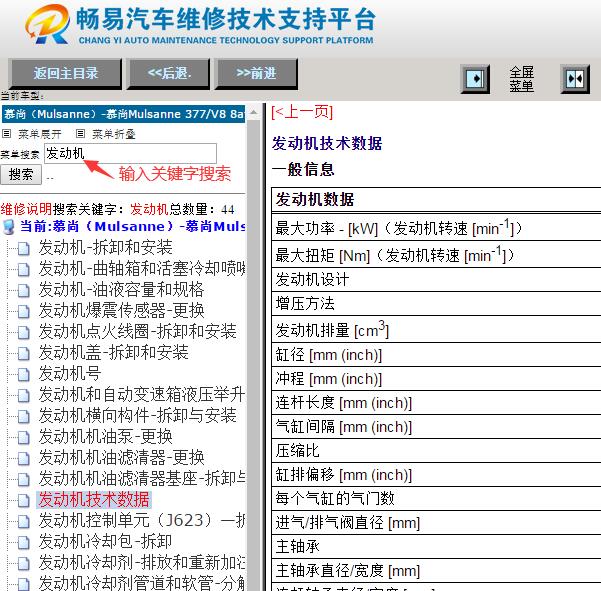The height and width of the screenshot is (591, 601).
Task: Click the 发动机设计 table row
Action: 436,279
